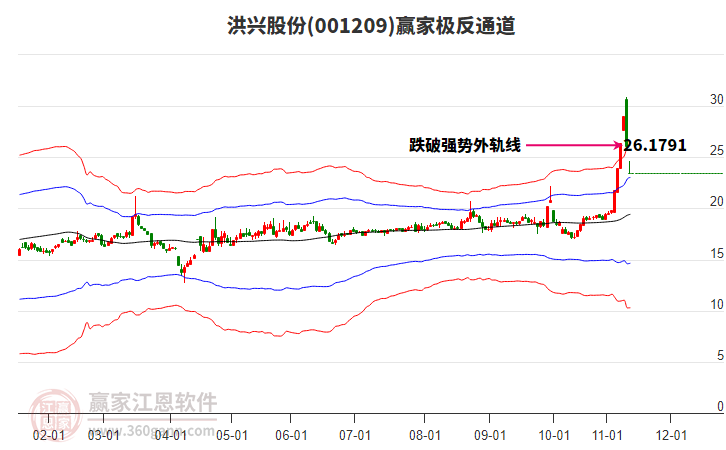Image resolution: width=726 pixels, height=450 pixels.
Task: Click the y-axis label 10
Action: (717, 305)
